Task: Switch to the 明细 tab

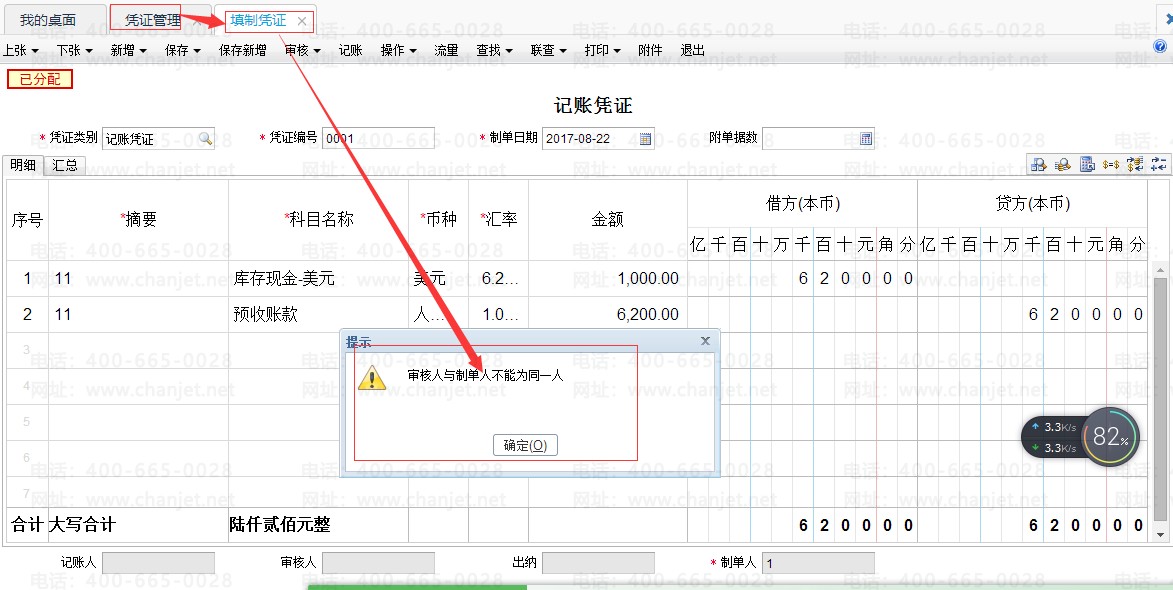Action: tap(22, 165)
